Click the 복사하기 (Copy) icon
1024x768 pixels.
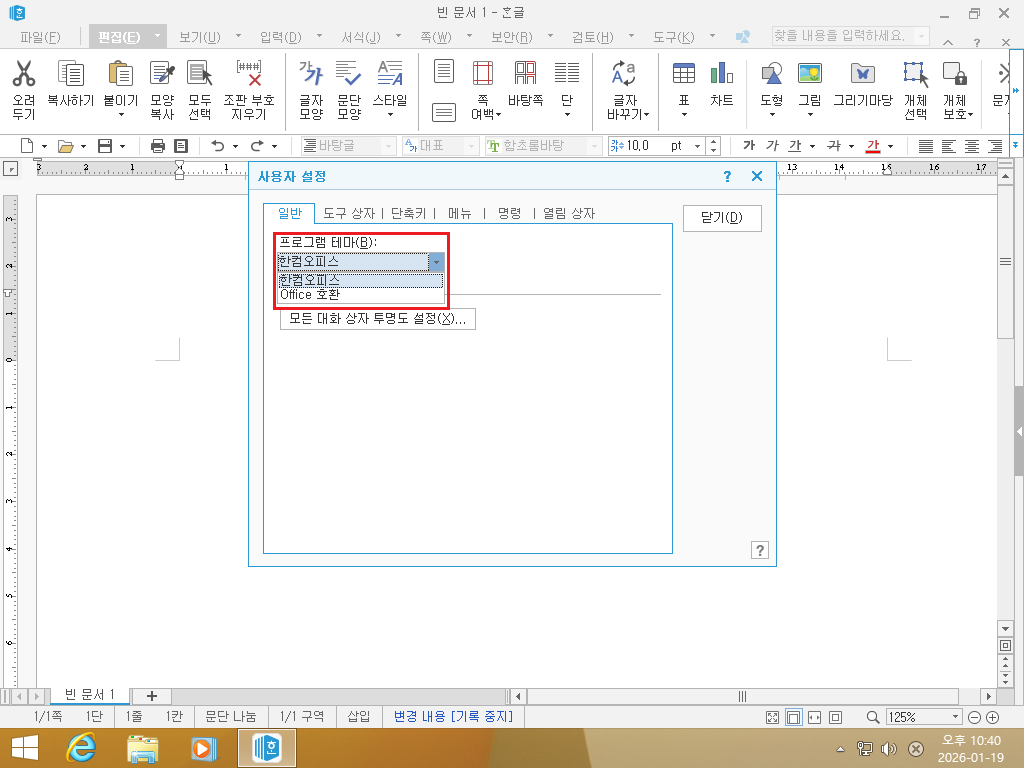[70, 74]
